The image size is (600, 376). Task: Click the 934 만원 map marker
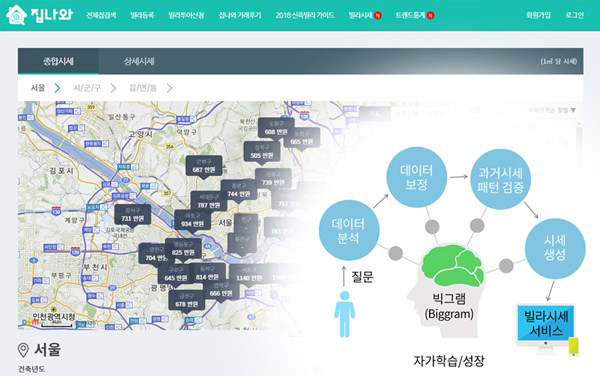point(192,221)
